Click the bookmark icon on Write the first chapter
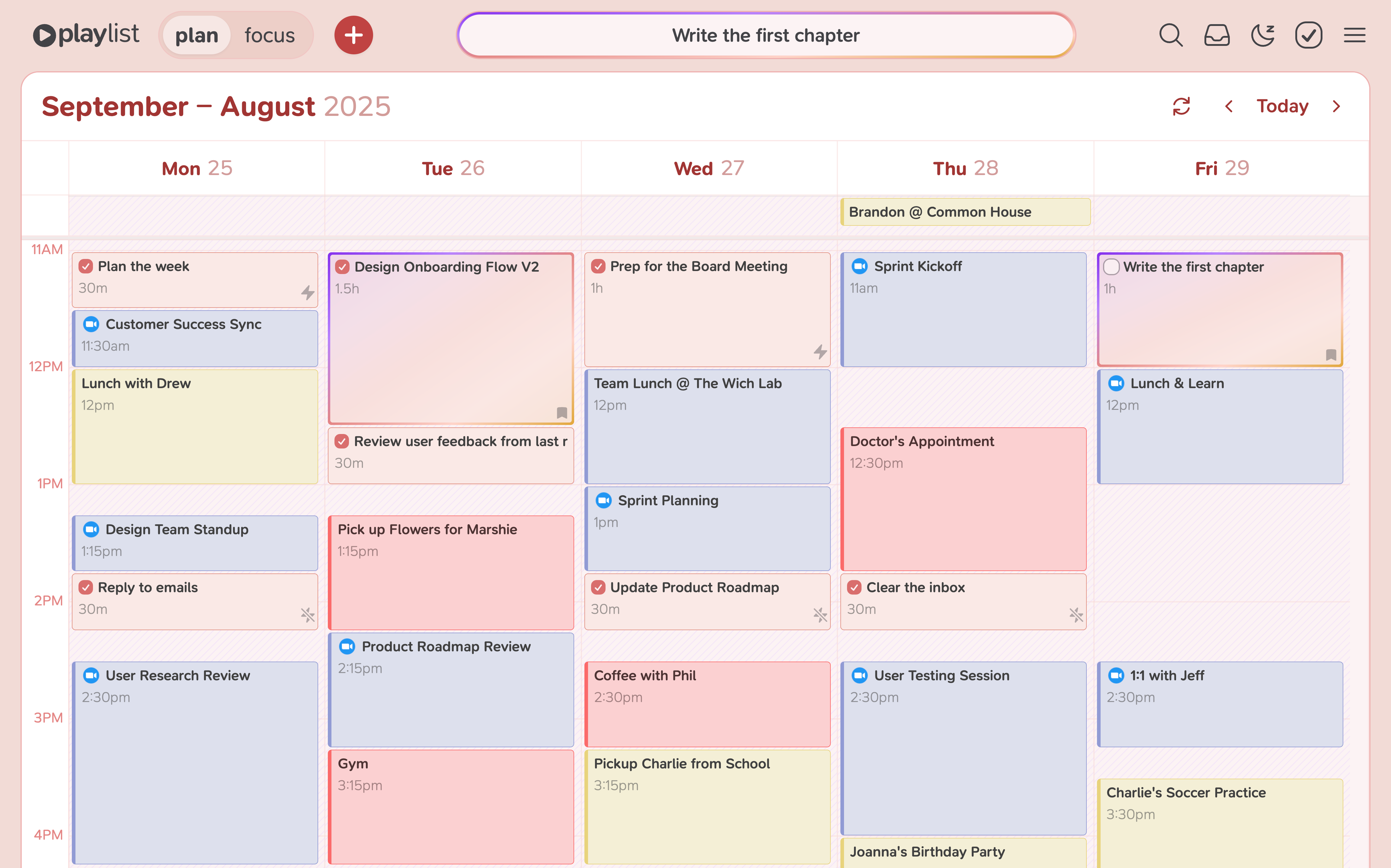1391x868 pixels. tap(1331, 355)
